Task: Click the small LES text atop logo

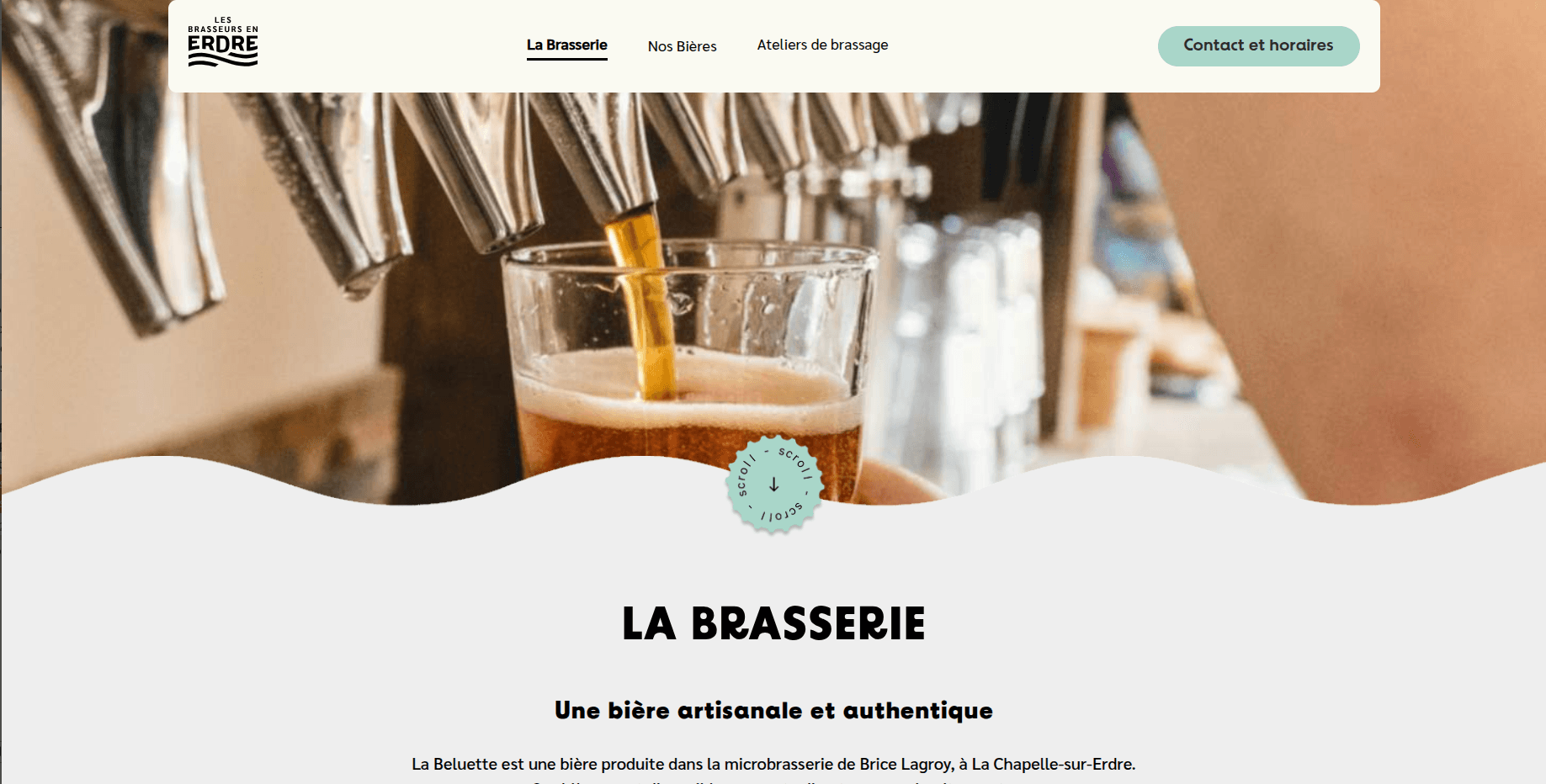Action: coord(223,20)
